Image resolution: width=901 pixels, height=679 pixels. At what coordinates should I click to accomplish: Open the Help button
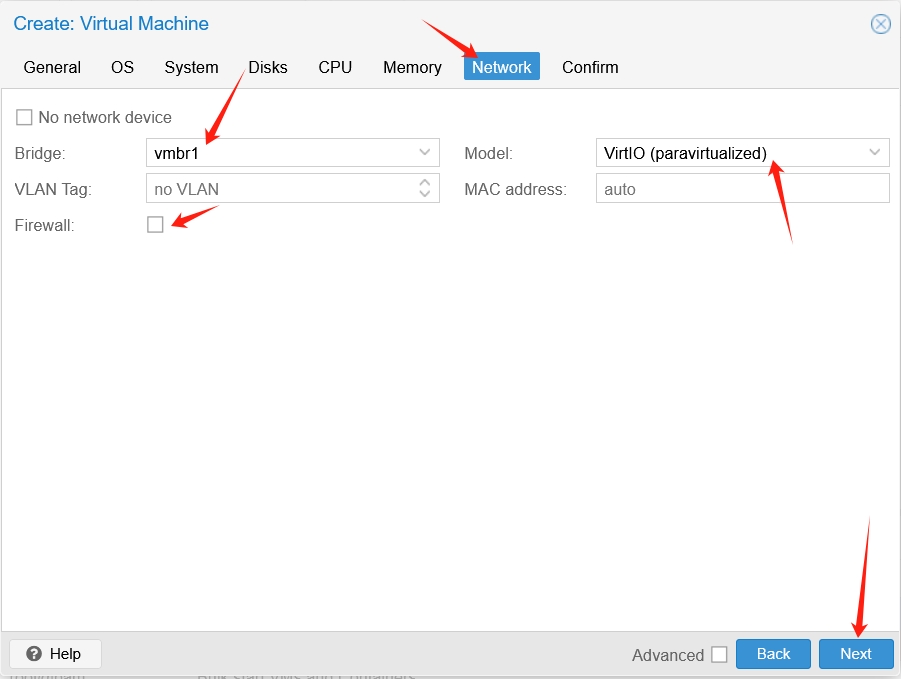(x=55, y=654)
